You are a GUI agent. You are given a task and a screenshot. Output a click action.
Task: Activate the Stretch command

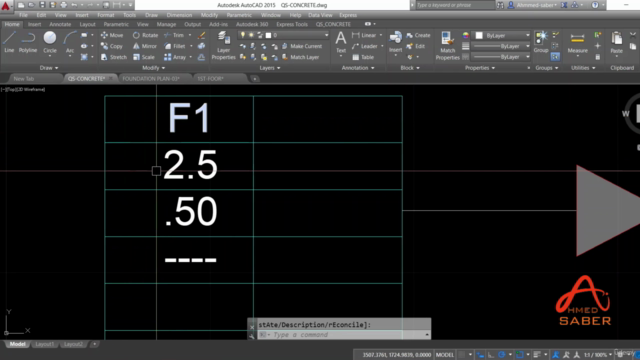pyautogui.click(x=114, y=57)
